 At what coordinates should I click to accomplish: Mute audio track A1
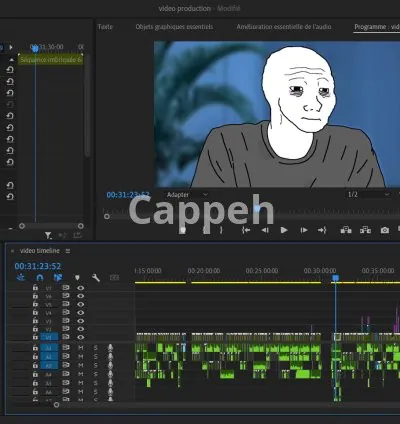(x=81, y=348)
